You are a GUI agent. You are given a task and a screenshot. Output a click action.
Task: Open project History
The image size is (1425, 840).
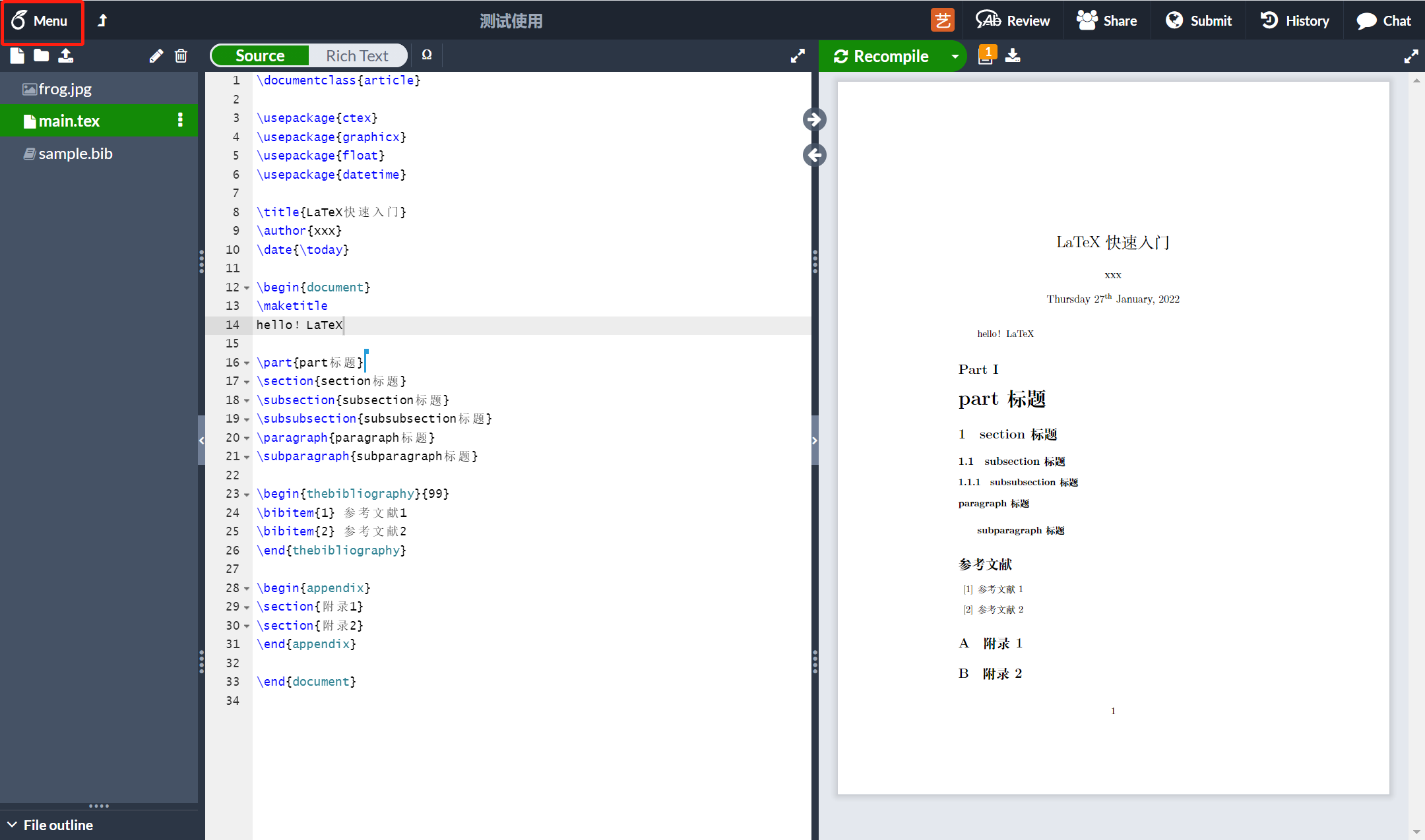(x=1294, y=20)
